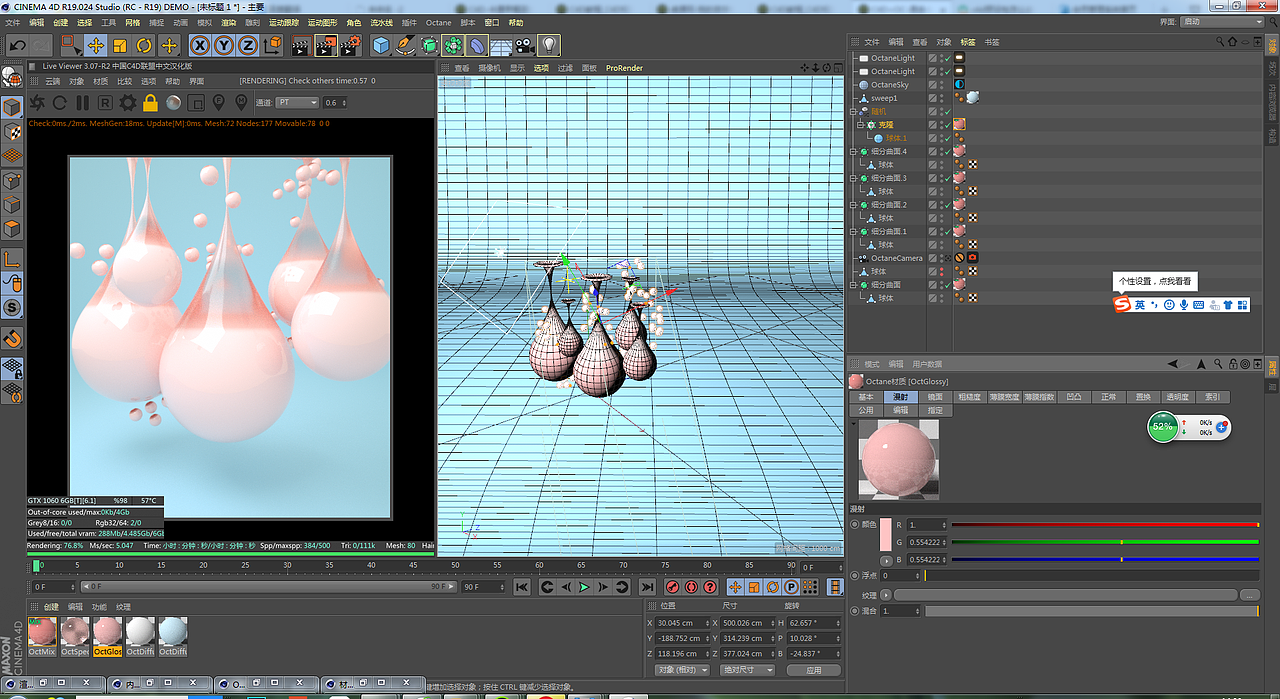This screenshot has height=699, width=1280.
Task: Adjust the green G channel slider
Action: (x=1105, y=542)
